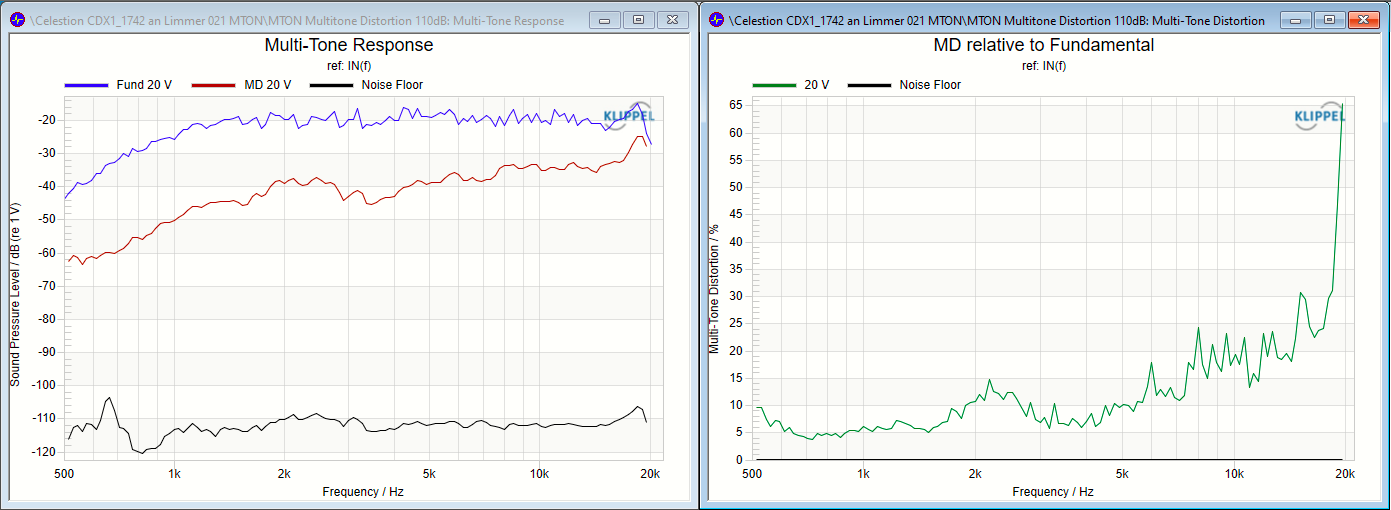Click the Multi-Tone Distortion window title bar text

(997, 20)
